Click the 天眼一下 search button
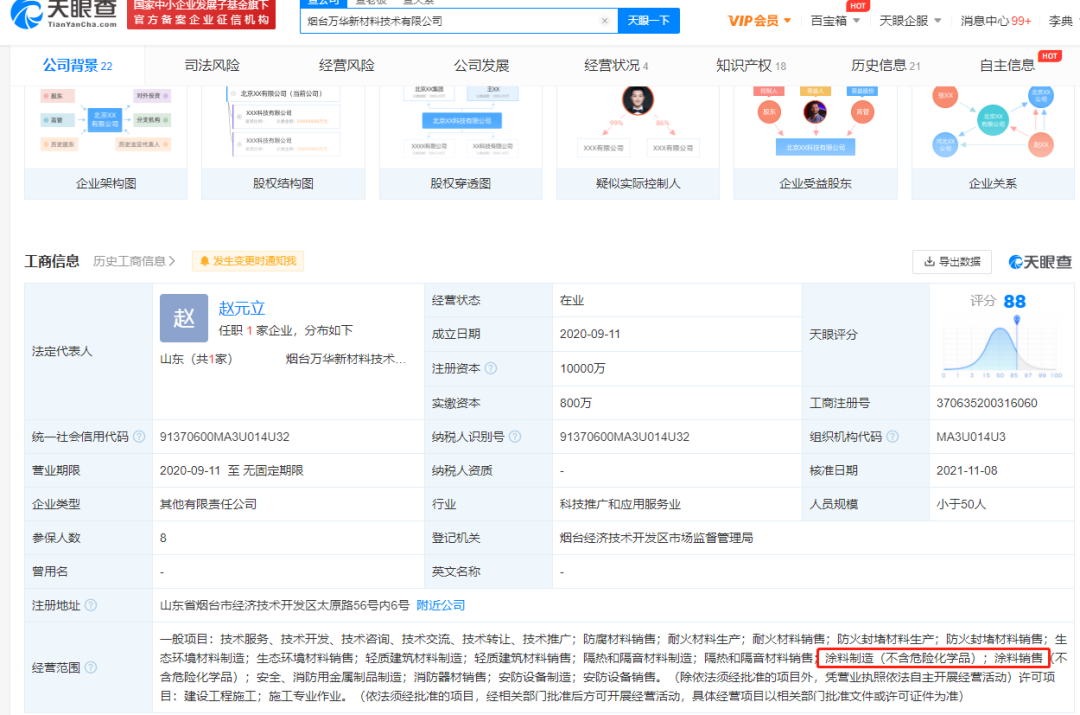 (x=648, y=21)
